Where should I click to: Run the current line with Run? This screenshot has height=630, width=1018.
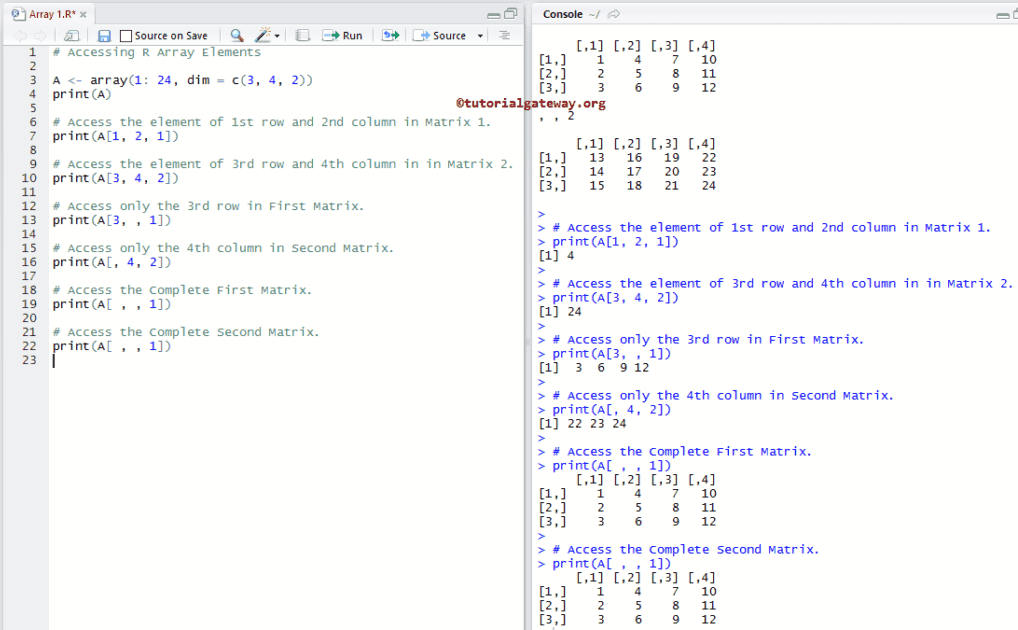tap(341, 34)
